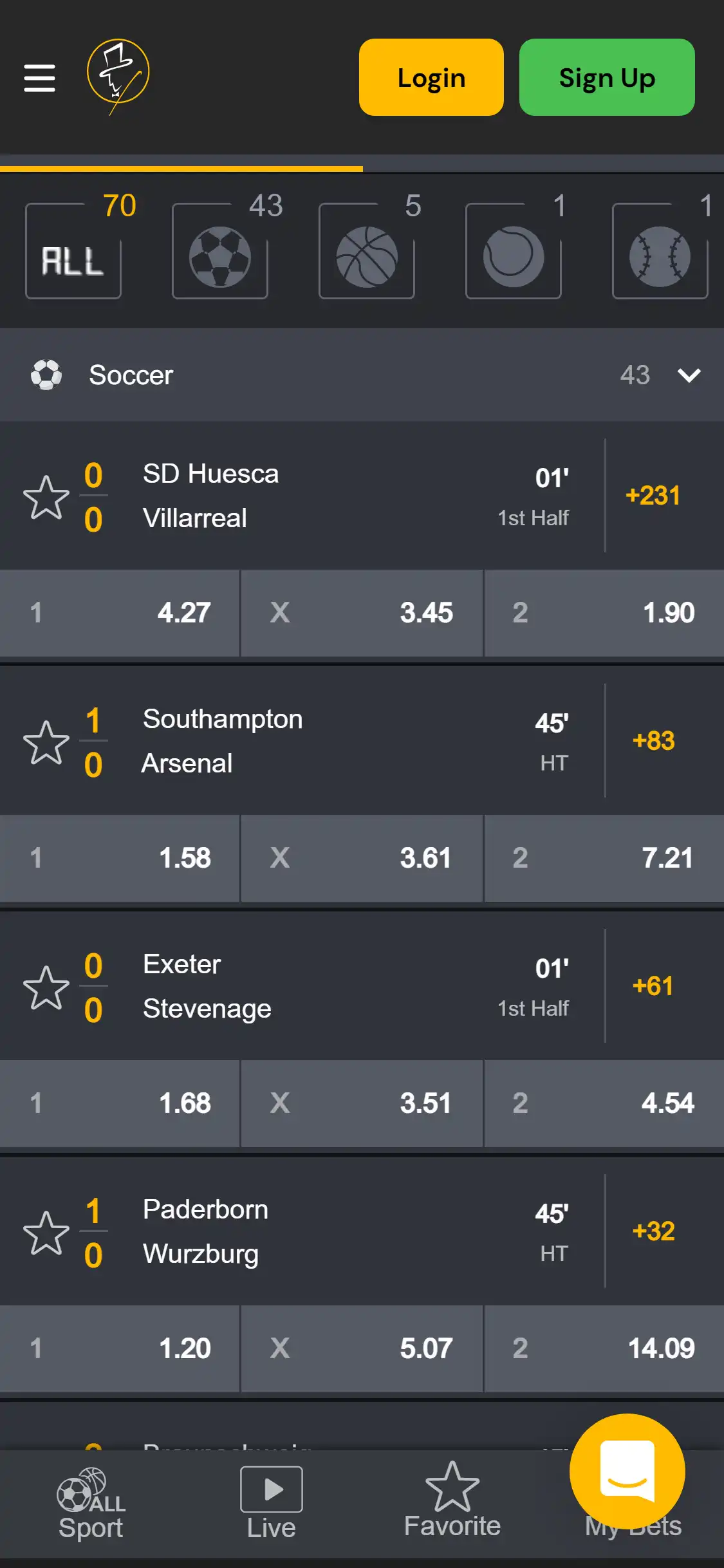The height and width of the screenshot is (1568, 724).
Task: Filter by soccer ball sport icon
Action: pyautogui.click(x=220, y=256)
